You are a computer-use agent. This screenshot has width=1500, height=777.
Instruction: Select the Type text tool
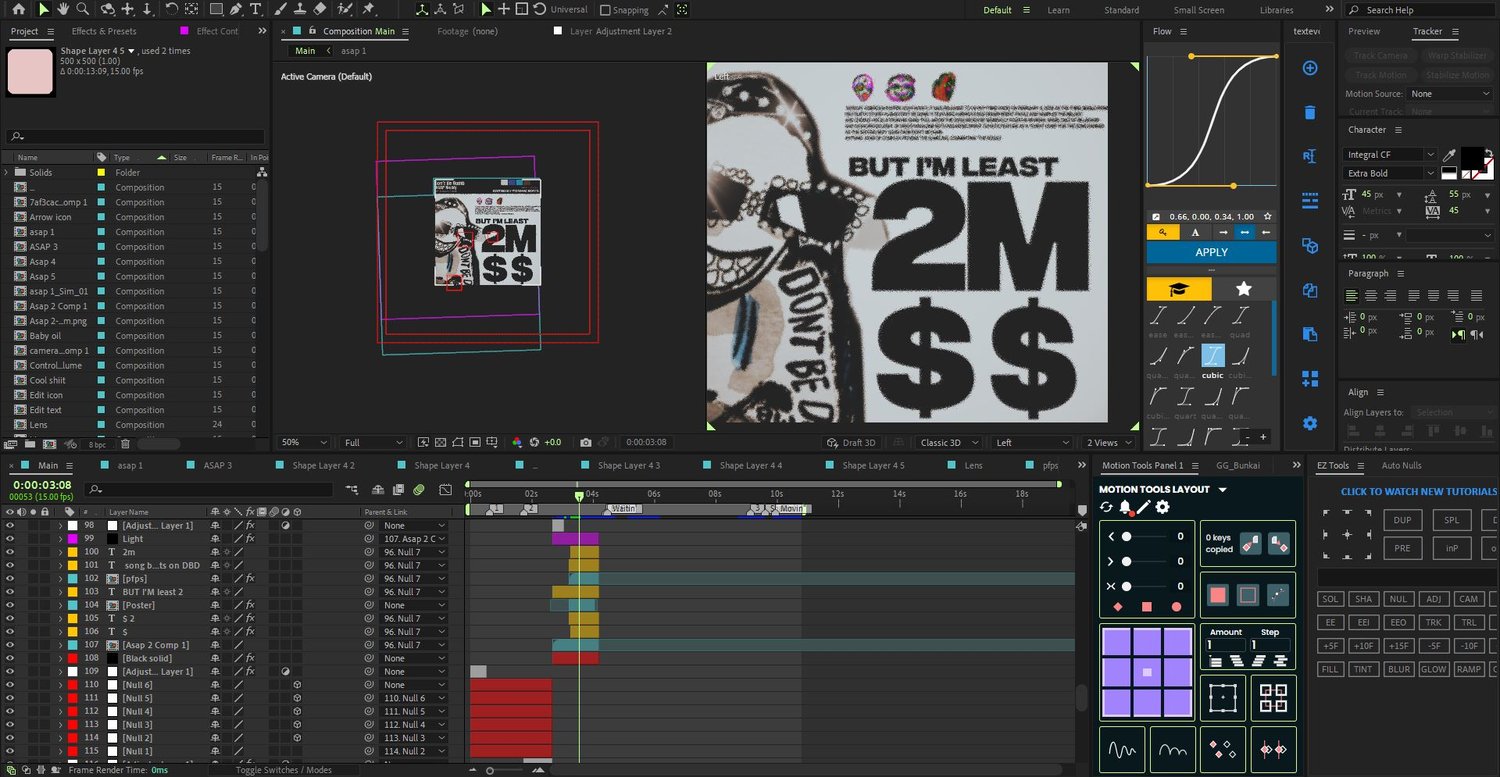pyautogui.click(x=256, y=9)
